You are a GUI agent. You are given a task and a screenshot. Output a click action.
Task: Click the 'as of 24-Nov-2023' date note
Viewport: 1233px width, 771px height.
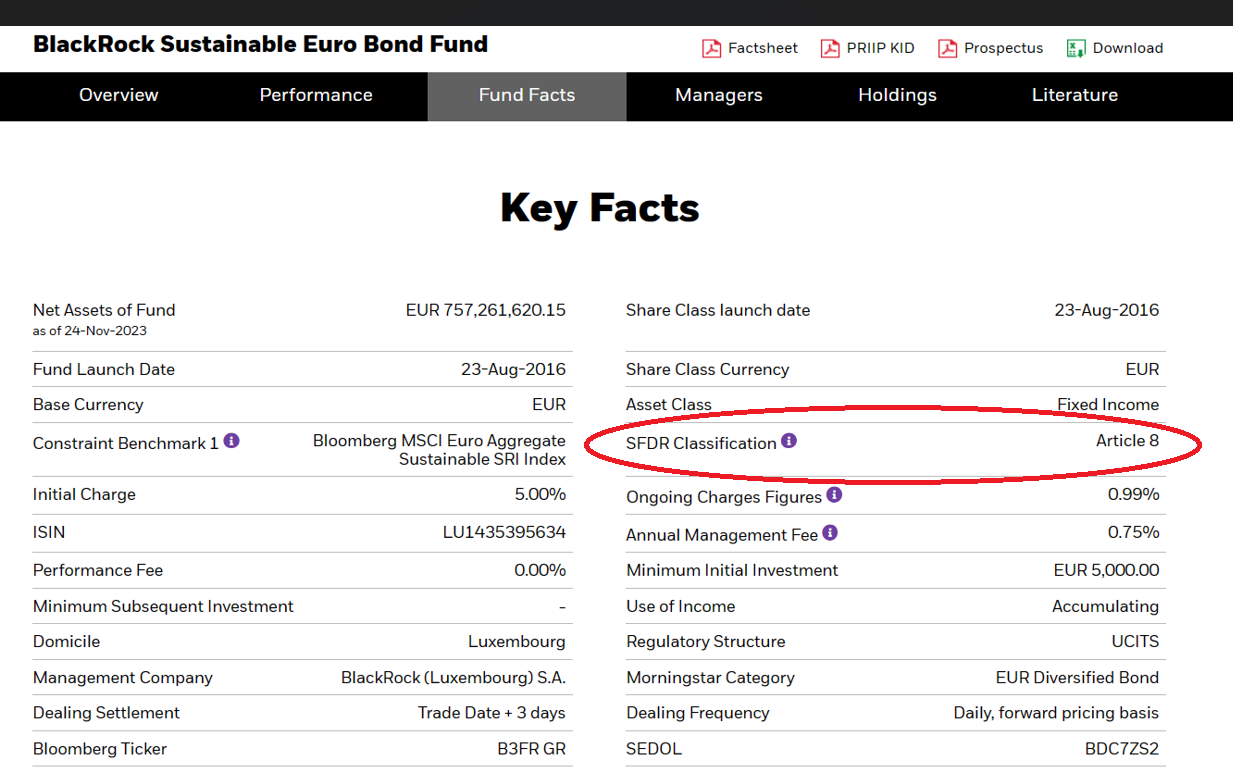(90, 331)
